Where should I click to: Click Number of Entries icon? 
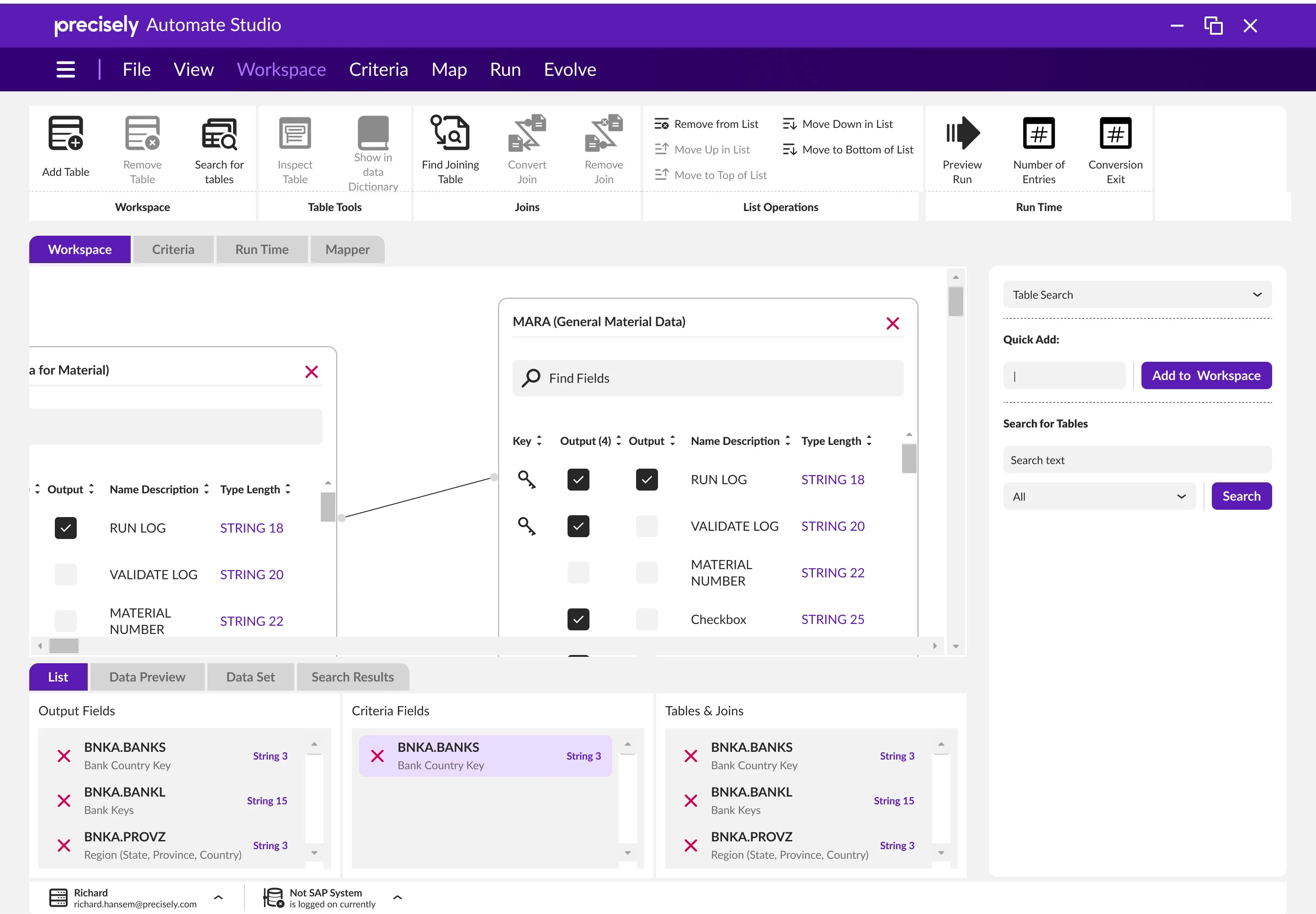(1038, 133)
